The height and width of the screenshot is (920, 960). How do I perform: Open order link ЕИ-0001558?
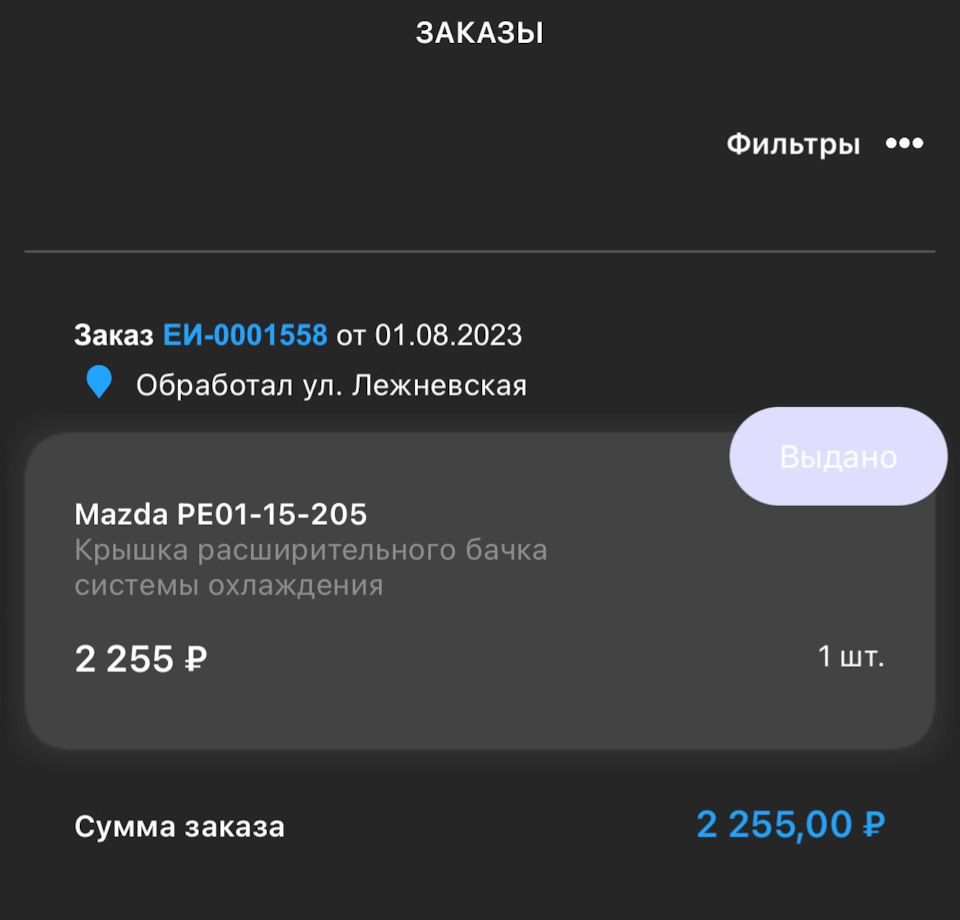(x=244, y=336)
